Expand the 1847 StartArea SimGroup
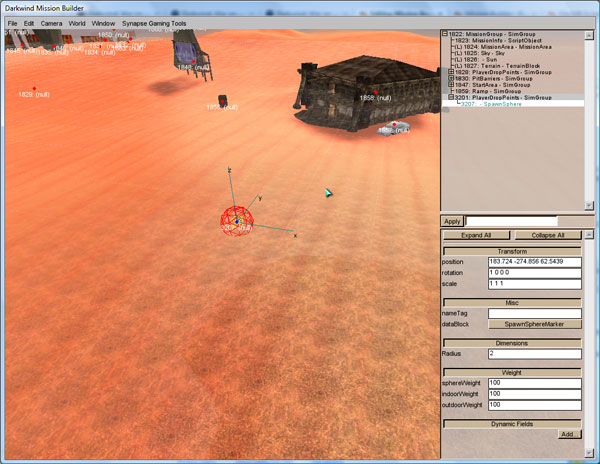The image size is (600, 464). [452, 85]
